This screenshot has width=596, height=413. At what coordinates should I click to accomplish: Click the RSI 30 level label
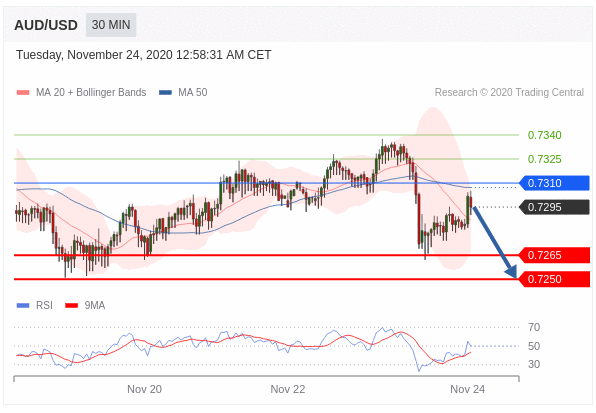click(x=534, y=364)
